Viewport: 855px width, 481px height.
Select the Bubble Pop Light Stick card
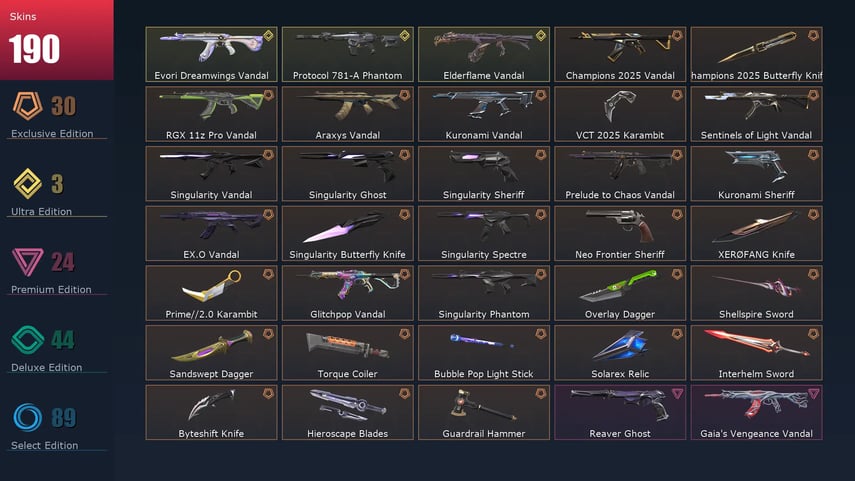484,353
